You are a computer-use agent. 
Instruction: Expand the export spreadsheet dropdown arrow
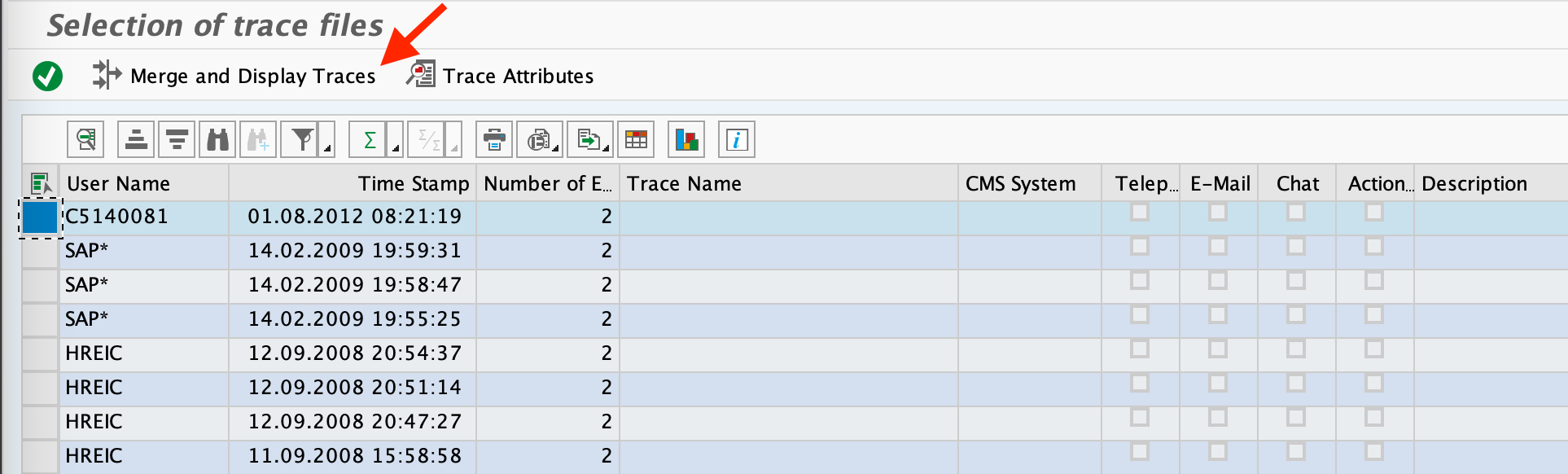coord(607,148)
